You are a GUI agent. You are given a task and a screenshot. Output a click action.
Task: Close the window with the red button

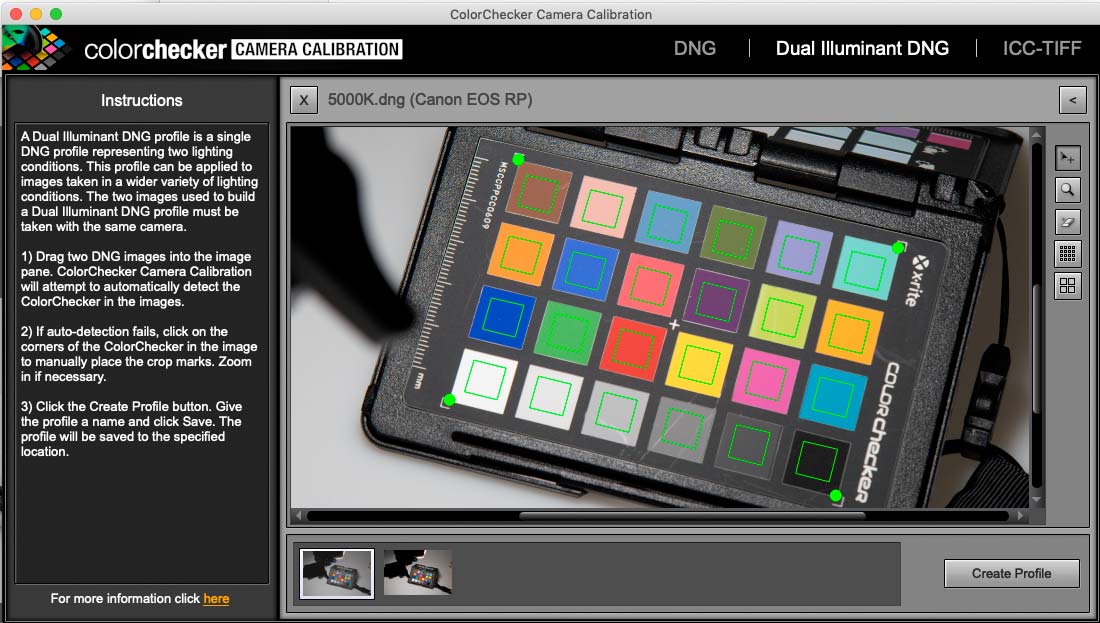(16, 14)
